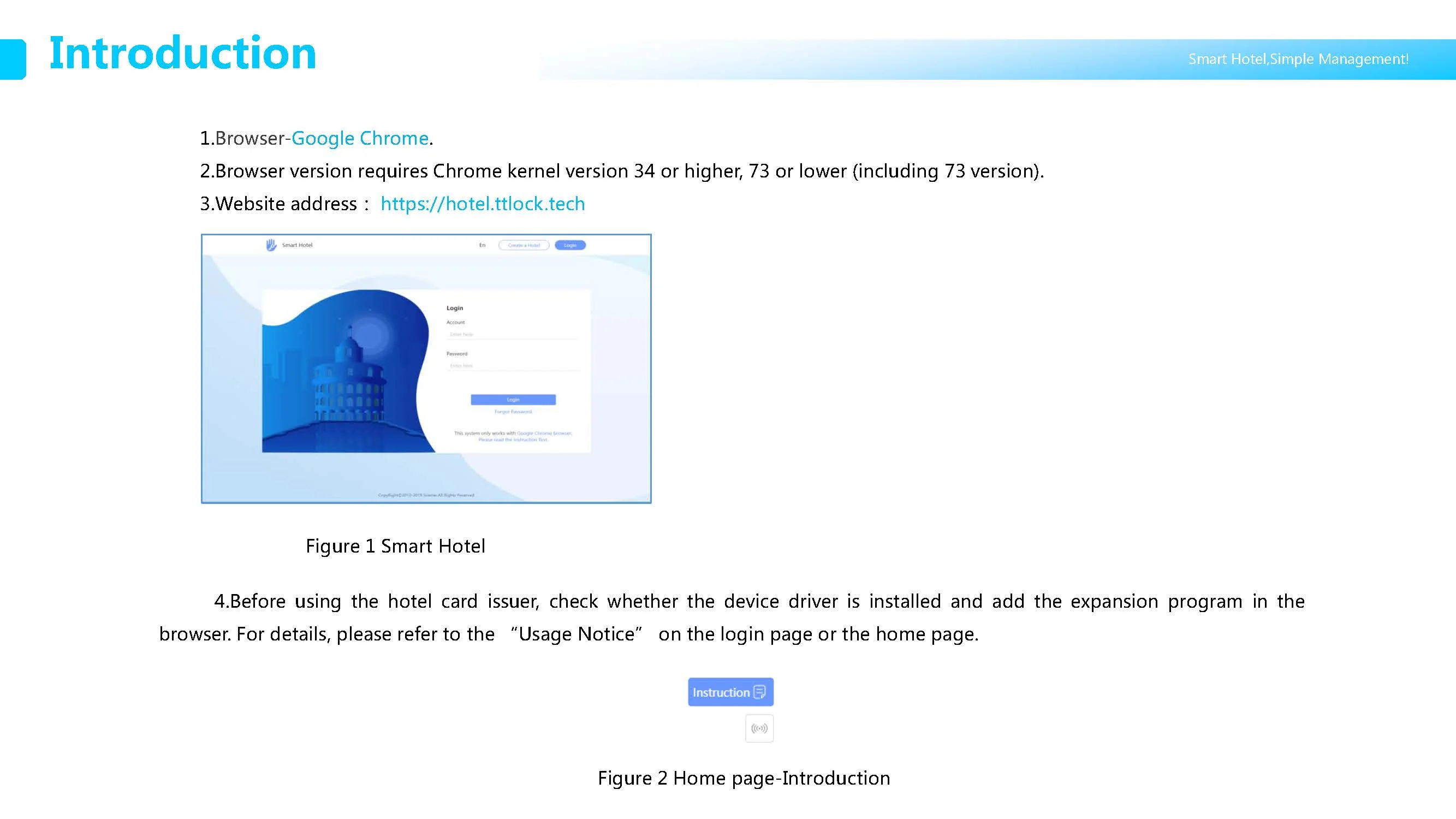Click the document icon inside Instruction button
The width and height of the screenshot is (1456, 819).
click(760, 692)
